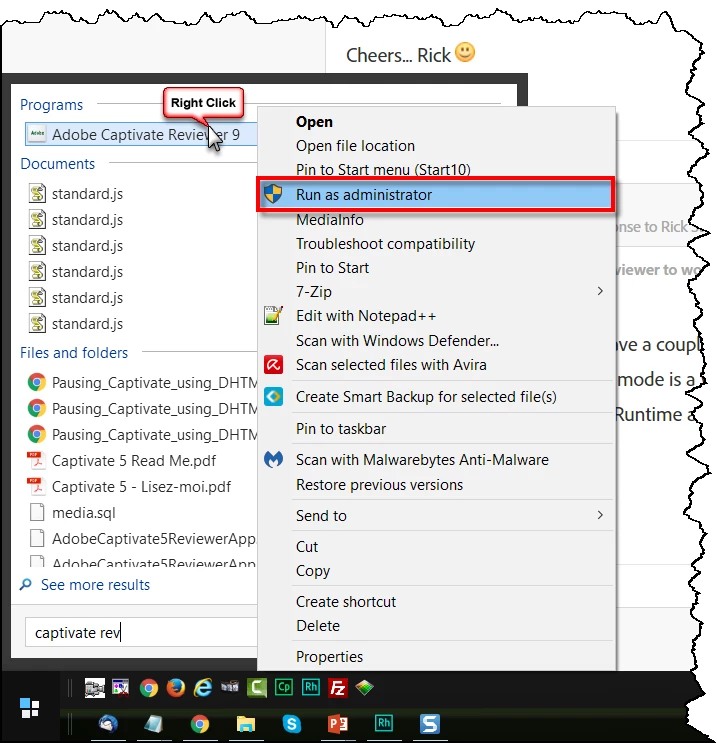Image resolution: width=717 pixels, height=743 pixels.
Task: Click Cut in the context menu
Action: click(x=436, y=547)
